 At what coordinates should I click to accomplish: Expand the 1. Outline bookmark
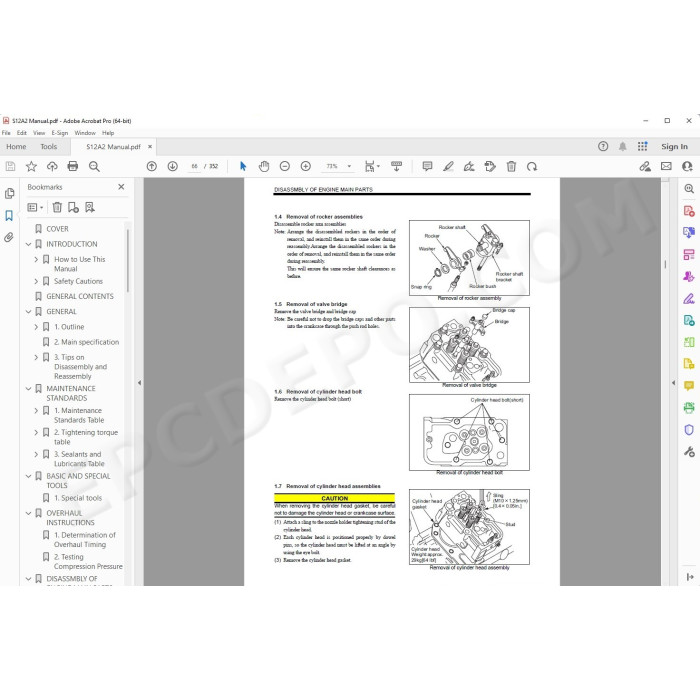coord(36,327)
